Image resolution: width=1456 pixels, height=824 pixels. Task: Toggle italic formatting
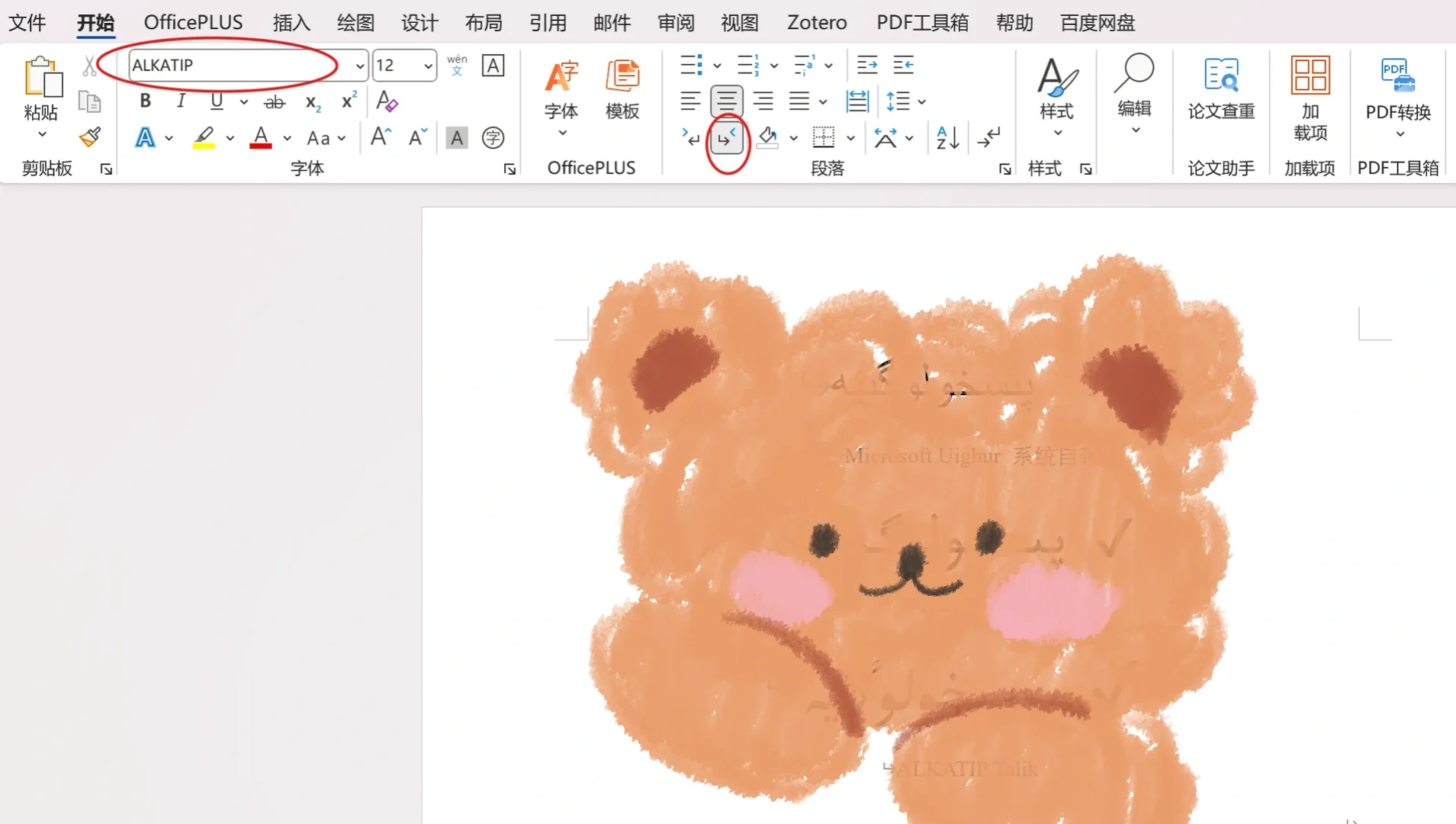(181, 101)
